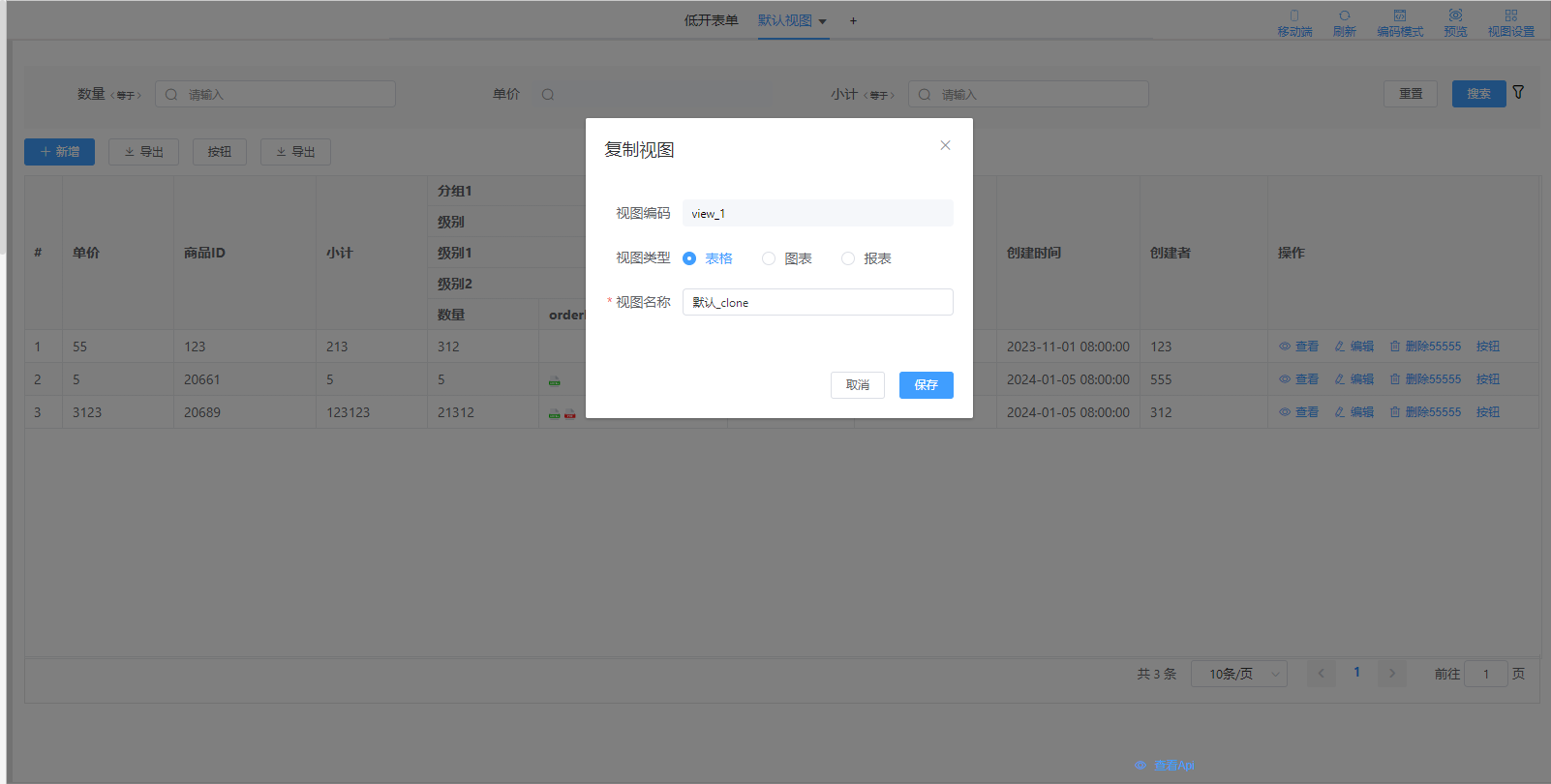Click the next page arrow in pagination
1551x784 pixels.
pyautogui.click(x=1392, y=674)
